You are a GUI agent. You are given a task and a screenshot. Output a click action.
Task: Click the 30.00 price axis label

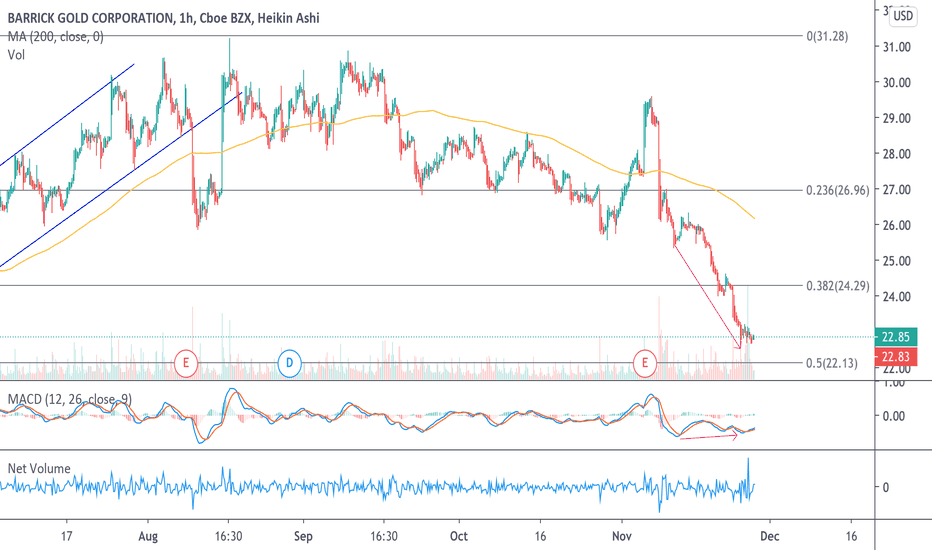[896, 83]
